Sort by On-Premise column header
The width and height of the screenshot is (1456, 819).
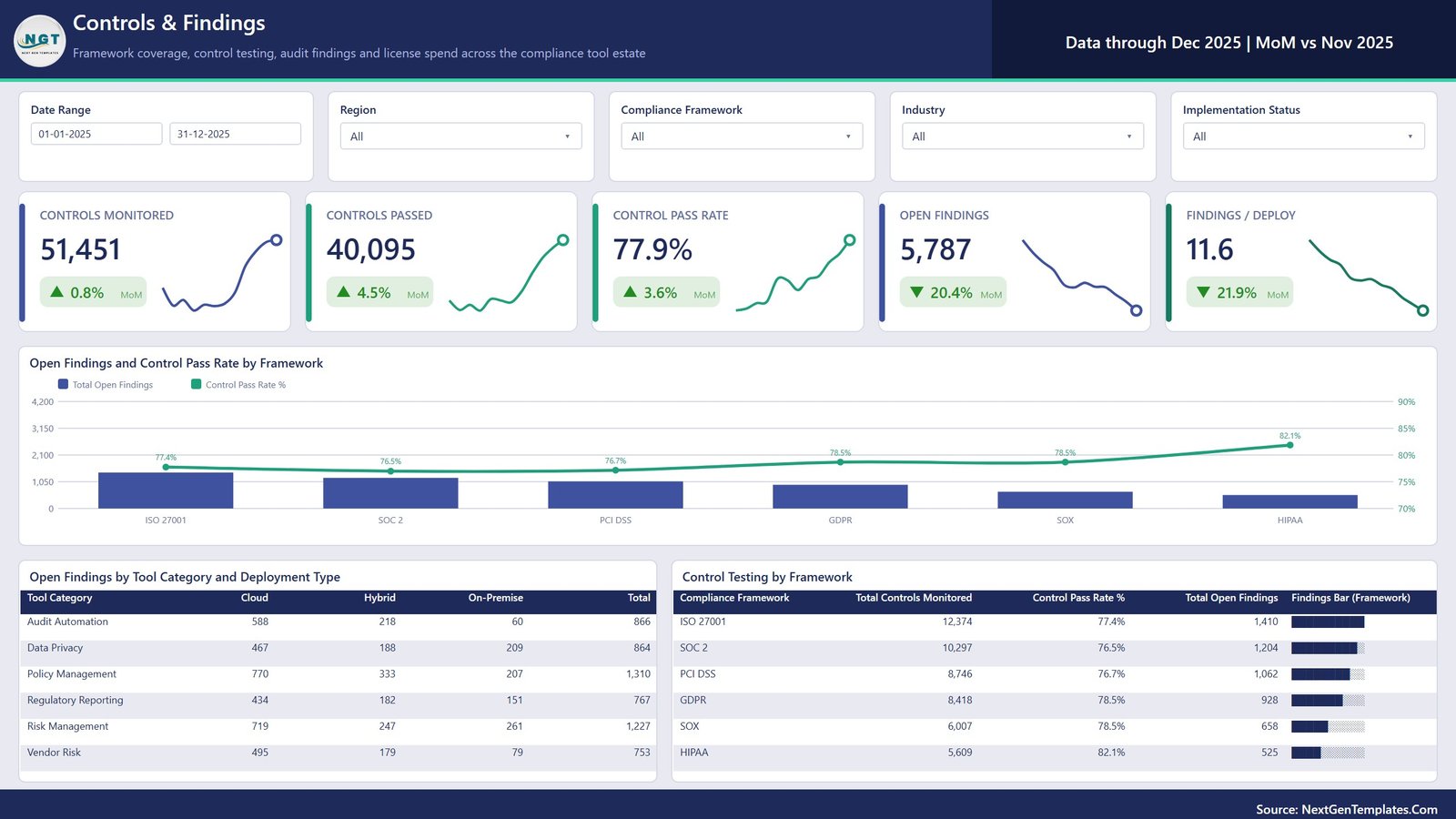(x=496, y=598)
